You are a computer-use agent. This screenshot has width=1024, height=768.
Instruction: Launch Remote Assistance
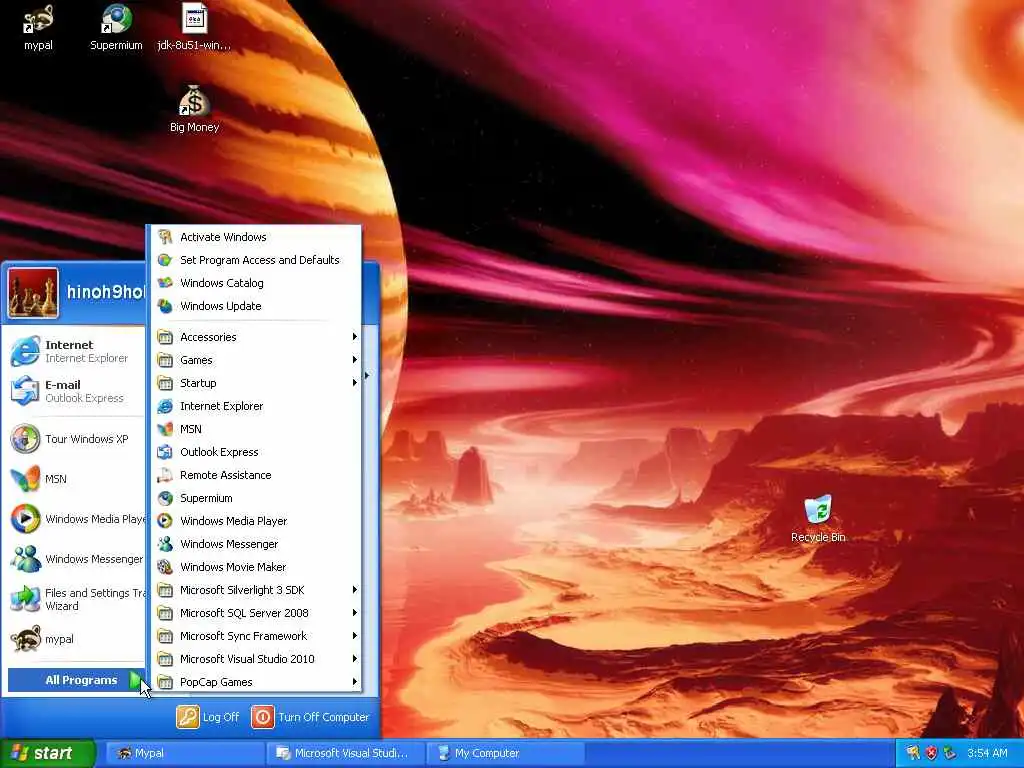[257, 475]
